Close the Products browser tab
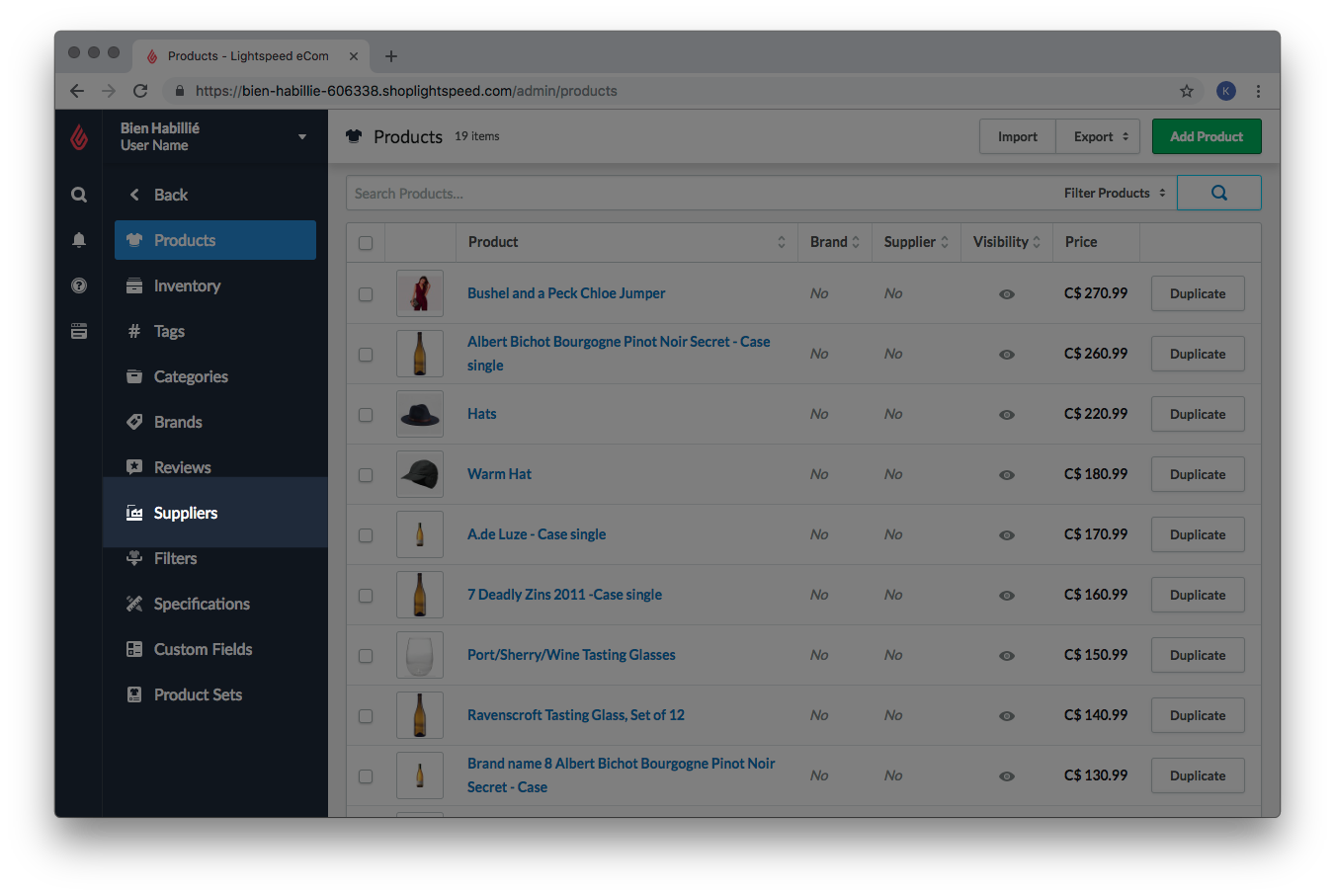The height and width of the screenshot is (896, 1335). click(354, 56)
